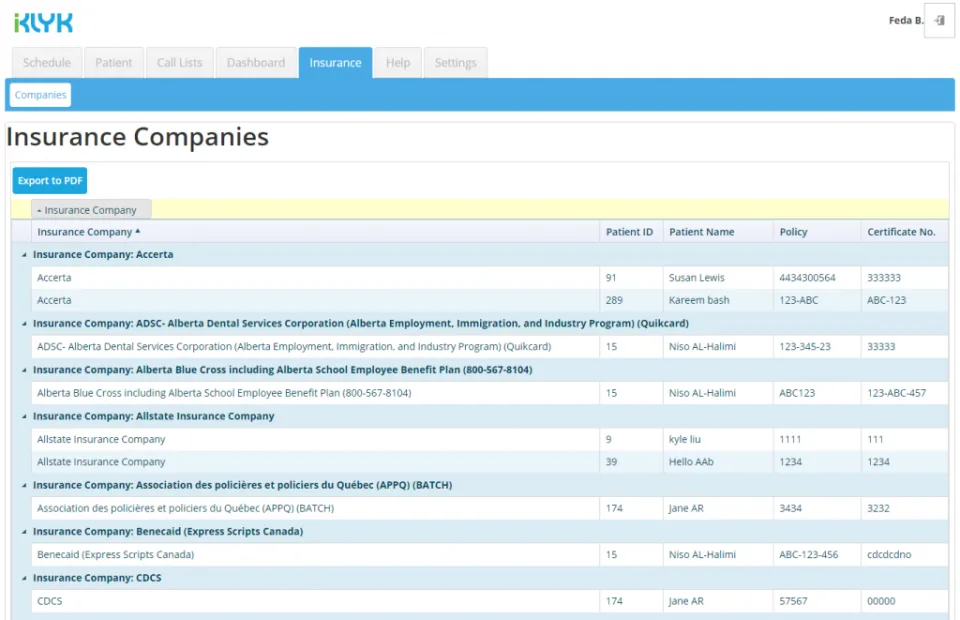960x620 pixels.
Task: Click the Insurance Company grouping chip
Action: 91,210
